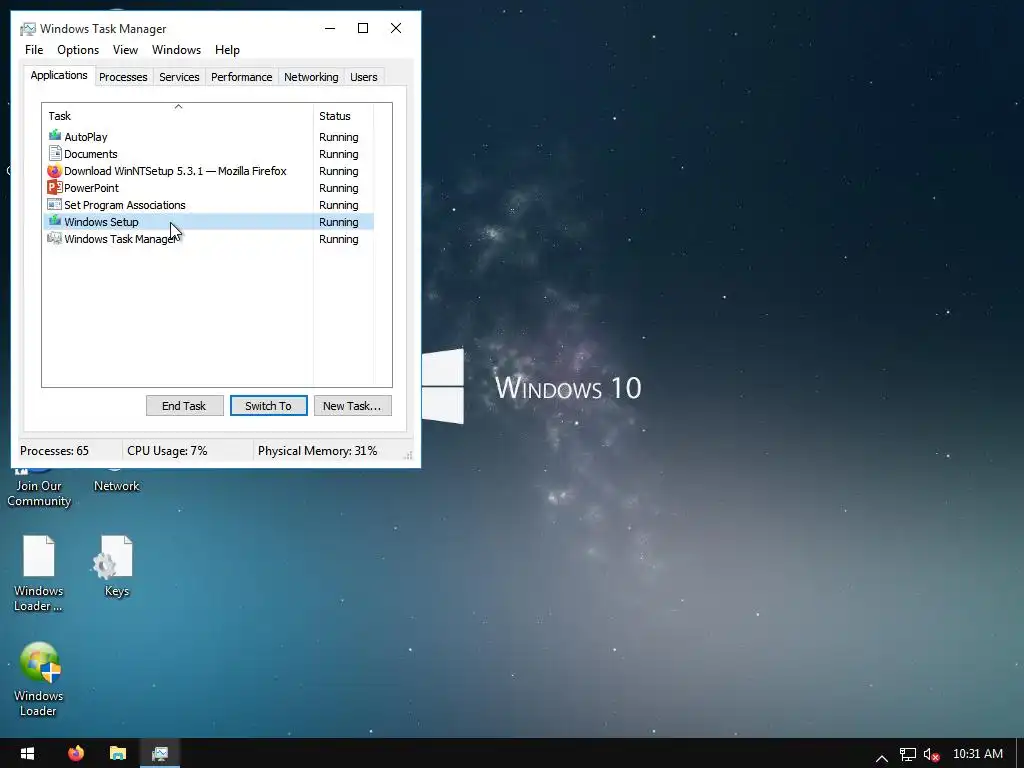Viewport: 1024px width, 768px height.
Task: Click Running status of PowerPoint
Action: (x=338, y=188)
